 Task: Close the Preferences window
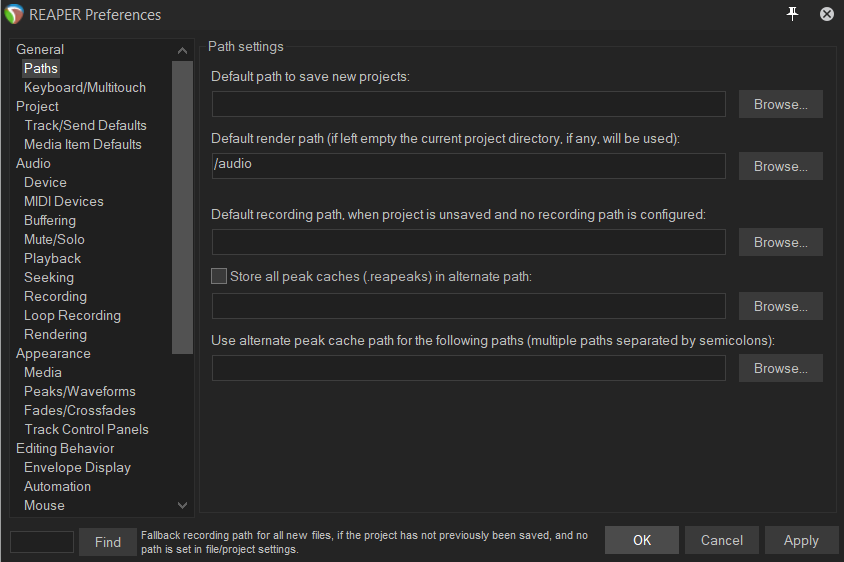[827, 14]
